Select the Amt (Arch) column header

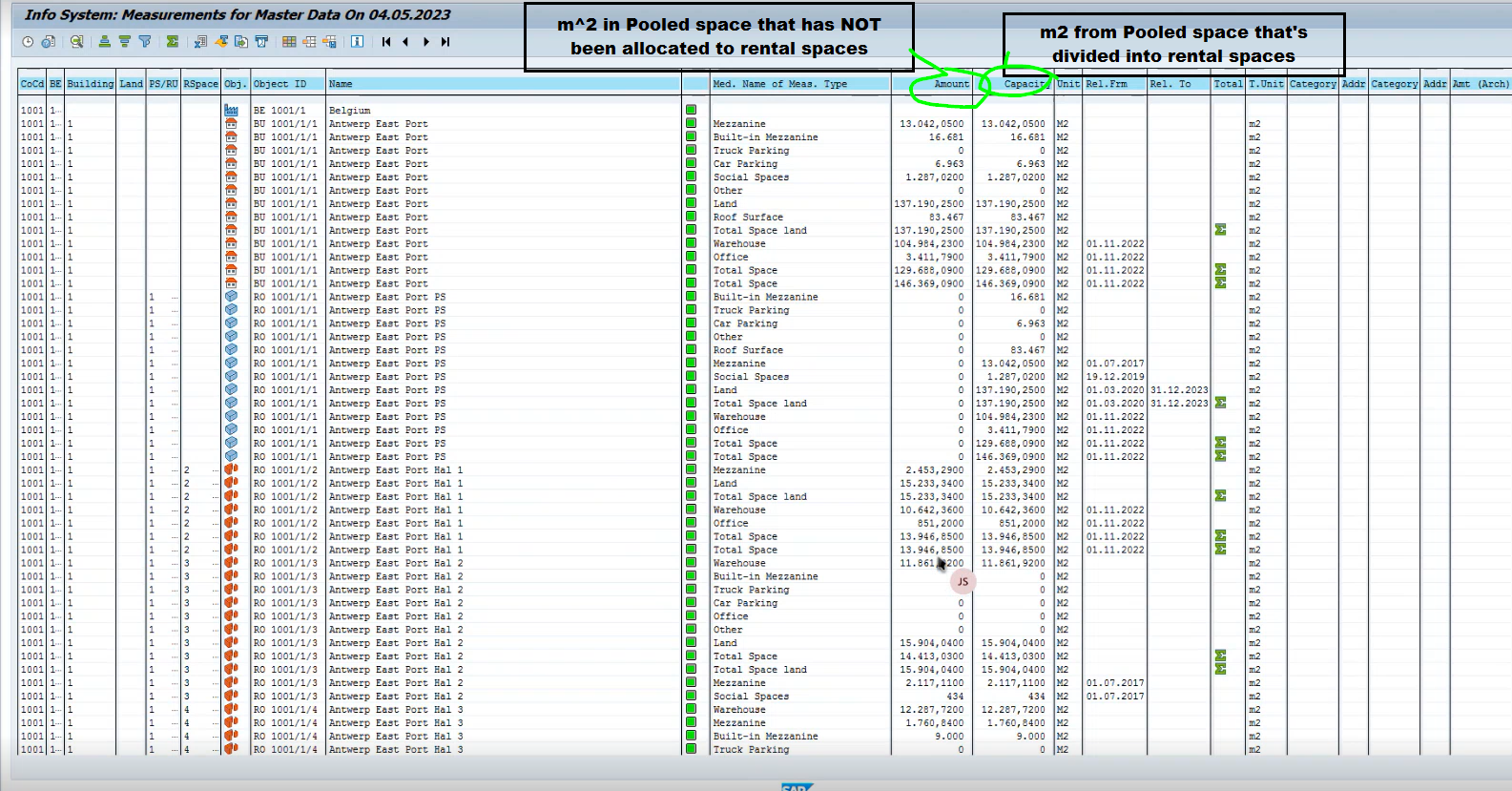[x=1481, y=84]
